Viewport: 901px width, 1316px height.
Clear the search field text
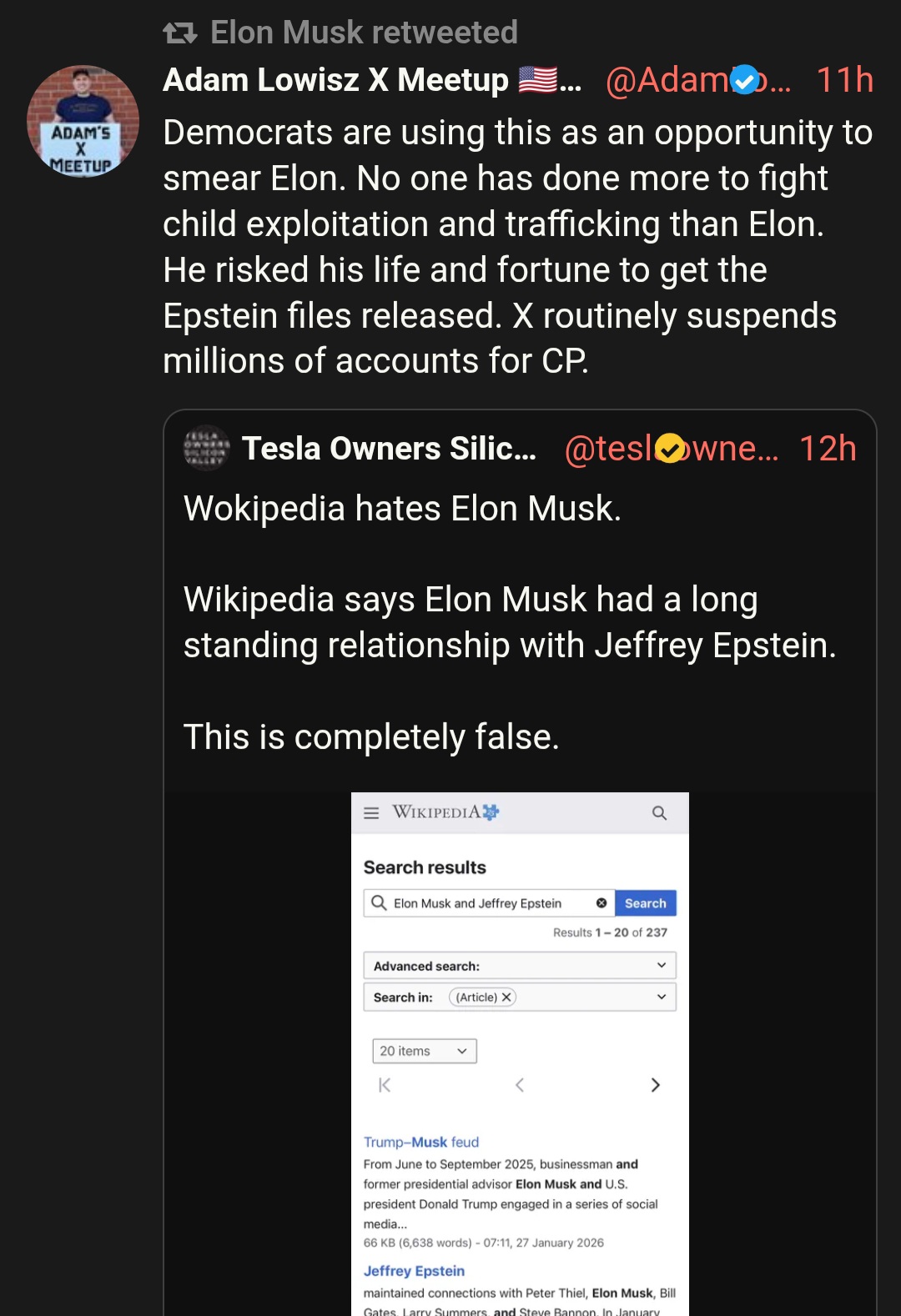pyautogui.click(x=602, y=903)
